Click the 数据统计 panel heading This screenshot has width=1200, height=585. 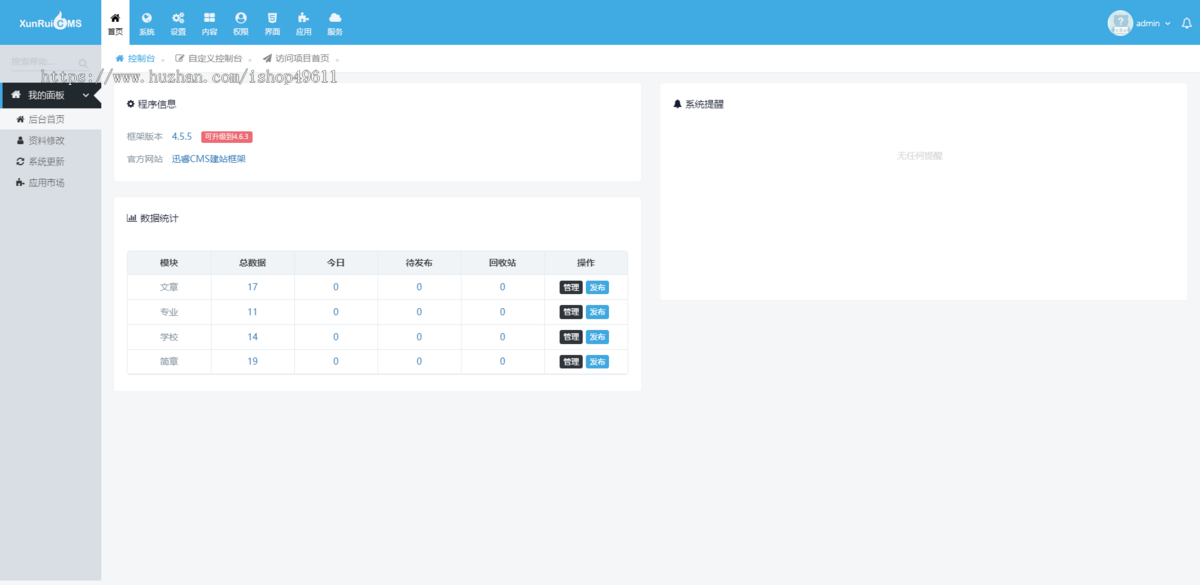click(x=152, y=218)
